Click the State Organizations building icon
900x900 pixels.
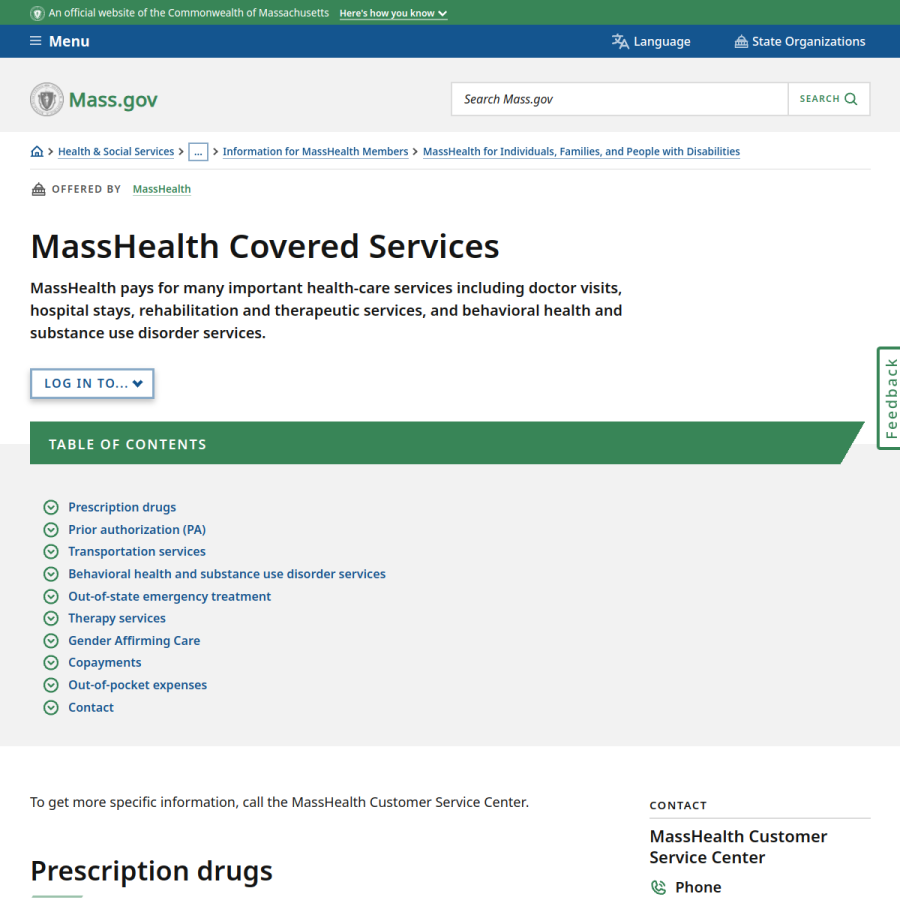[x=741, y=41]
